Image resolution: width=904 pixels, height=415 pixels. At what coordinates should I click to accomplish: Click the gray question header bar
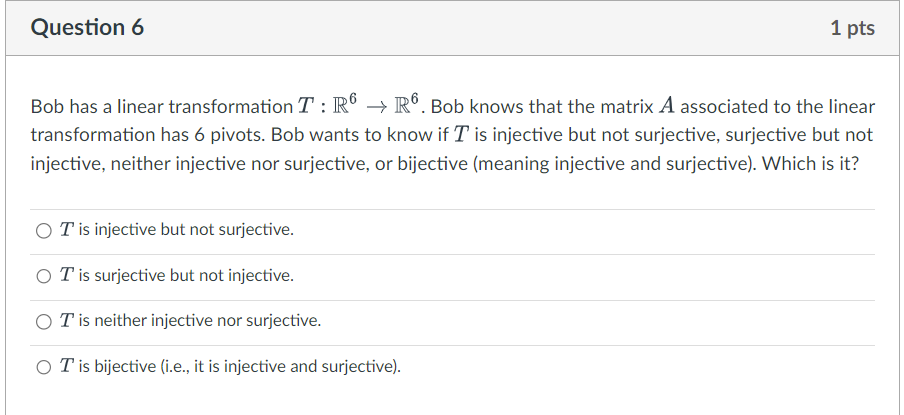452,28
